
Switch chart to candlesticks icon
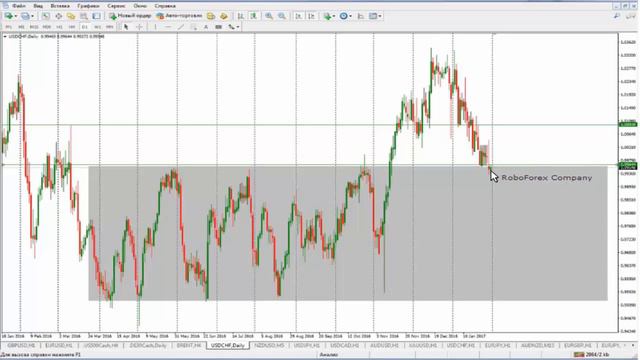[x=253, y=16]
